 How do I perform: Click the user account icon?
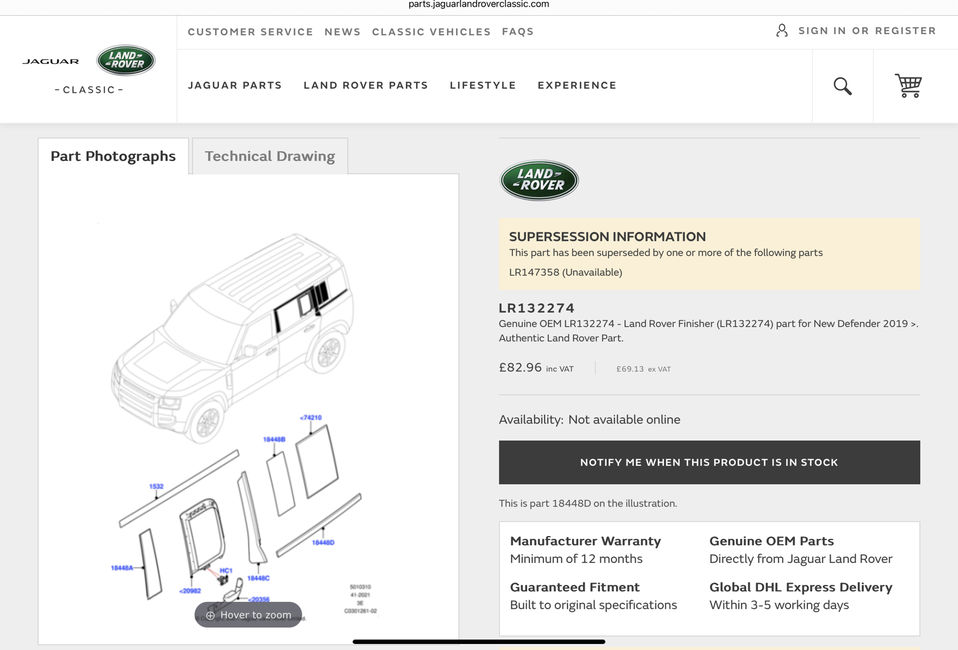pos(781,31)
